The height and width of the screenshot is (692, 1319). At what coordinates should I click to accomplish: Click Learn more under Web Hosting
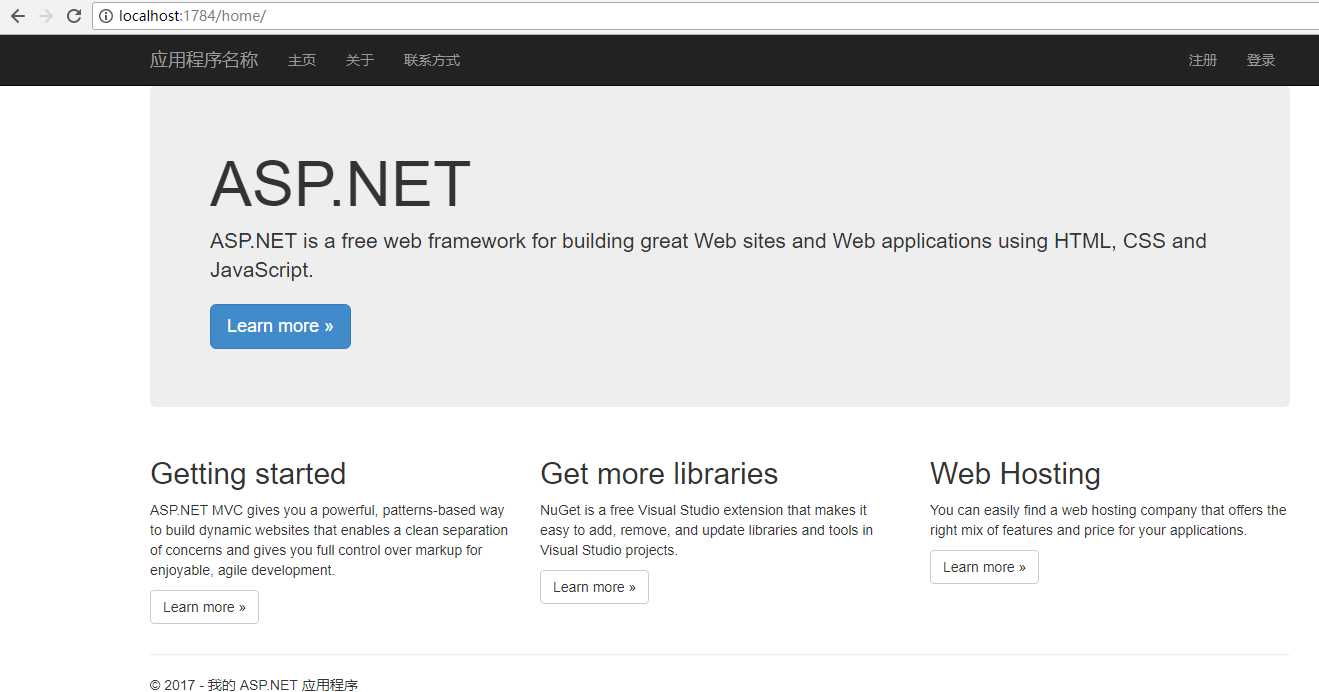[984, 567]
